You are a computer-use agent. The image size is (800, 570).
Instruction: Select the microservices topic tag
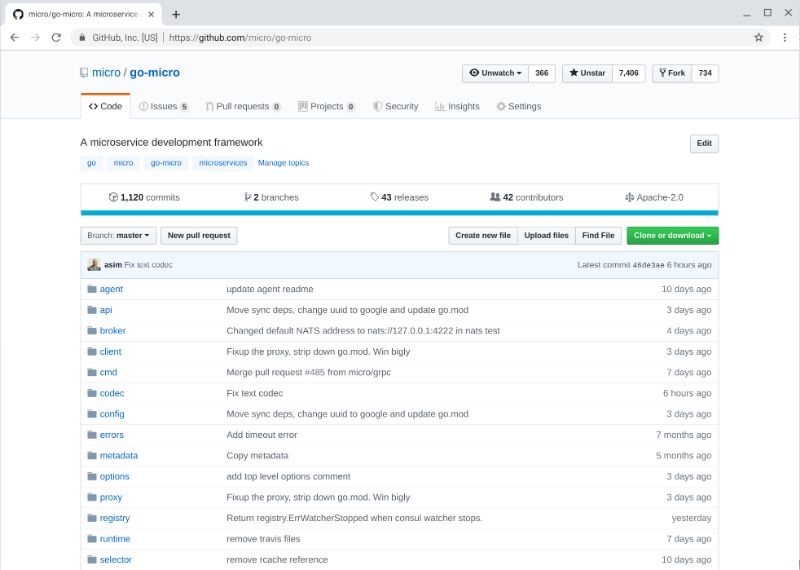223,163
